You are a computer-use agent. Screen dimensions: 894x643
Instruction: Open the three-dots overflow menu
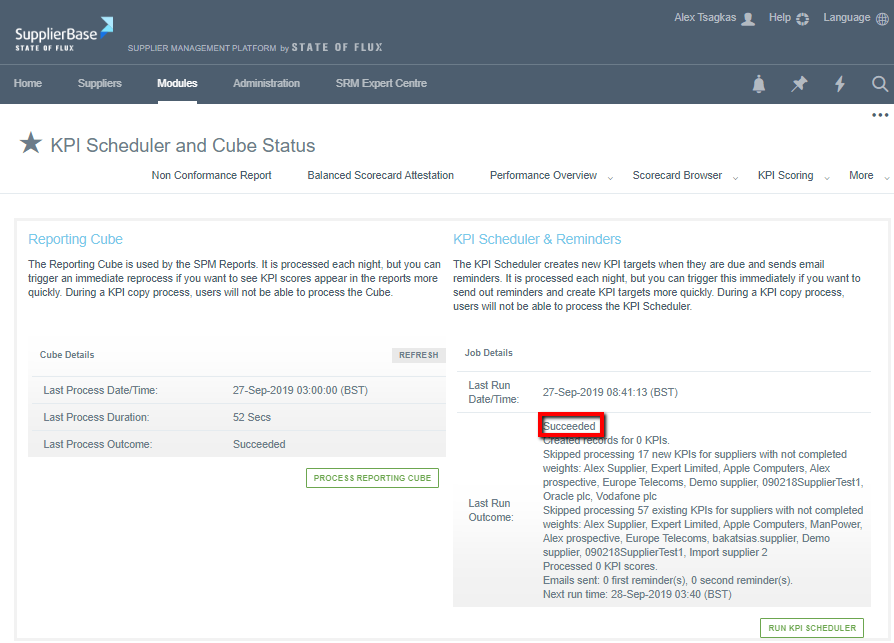point(880,116)
